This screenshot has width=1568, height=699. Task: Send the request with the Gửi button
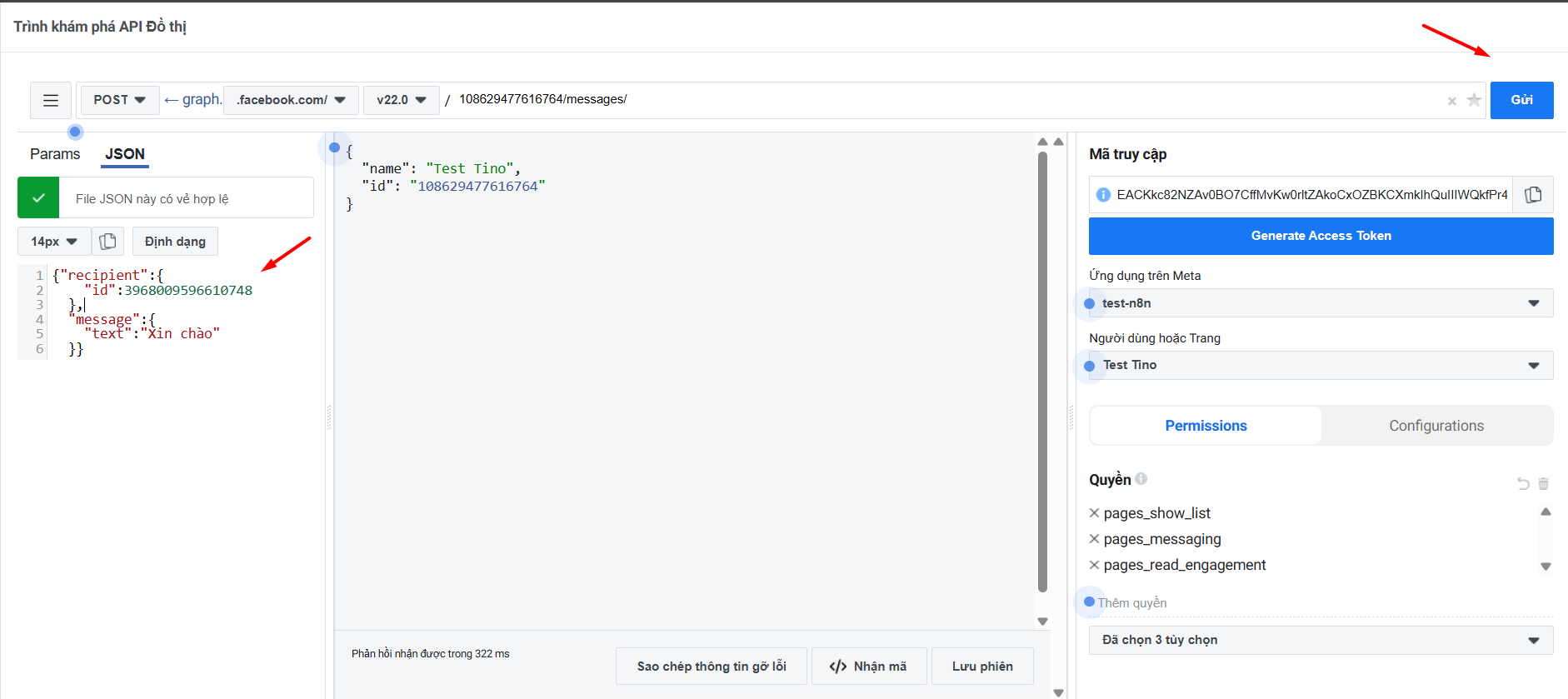pos(1521,100)
